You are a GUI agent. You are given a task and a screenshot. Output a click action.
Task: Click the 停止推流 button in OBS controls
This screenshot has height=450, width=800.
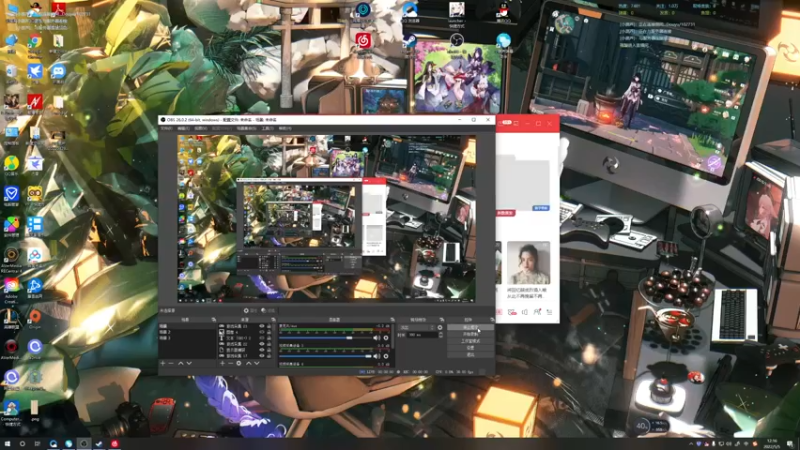coord(470,327)
